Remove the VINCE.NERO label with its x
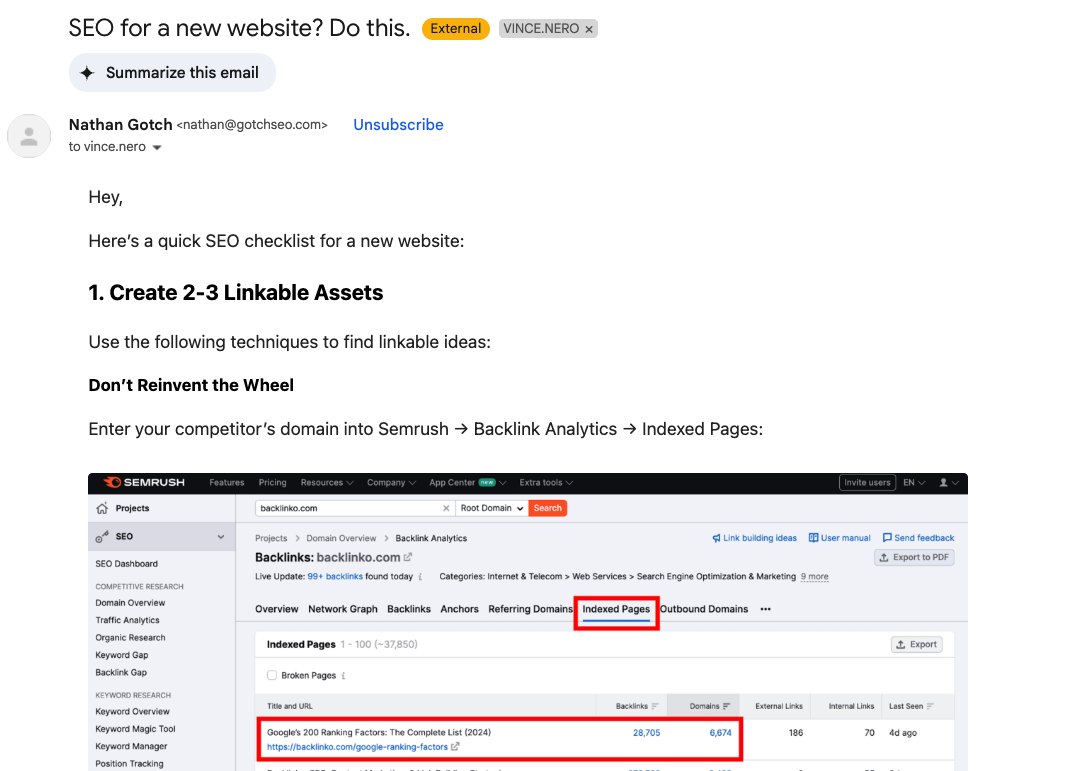 pyautogui.click(x=589, y=29)
